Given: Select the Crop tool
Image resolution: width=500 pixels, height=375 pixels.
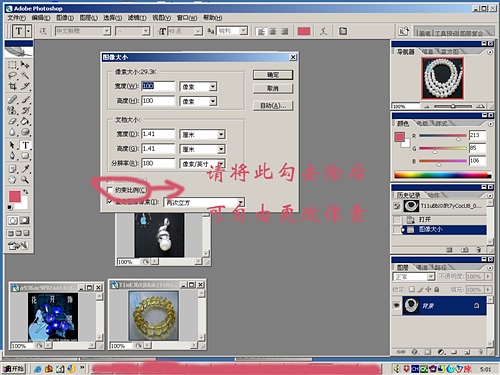Looking at the screenshot, I should 13,86.
